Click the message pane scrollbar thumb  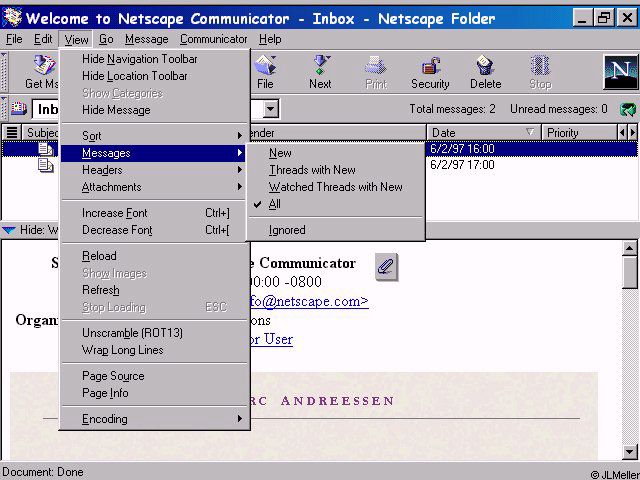point(629,272)
